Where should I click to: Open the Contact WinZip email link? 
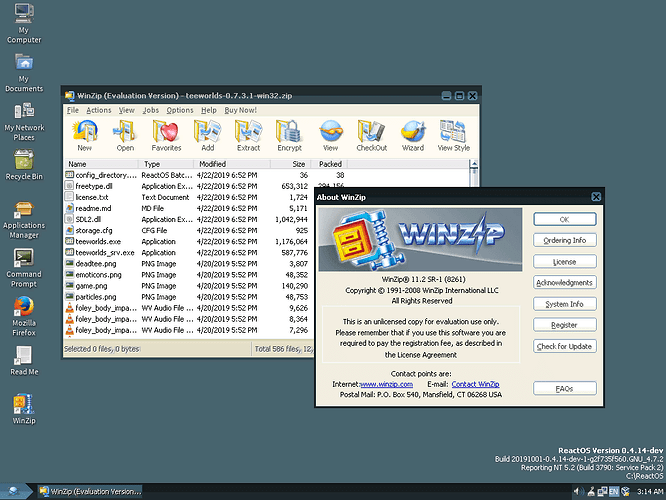pos(475,384)
